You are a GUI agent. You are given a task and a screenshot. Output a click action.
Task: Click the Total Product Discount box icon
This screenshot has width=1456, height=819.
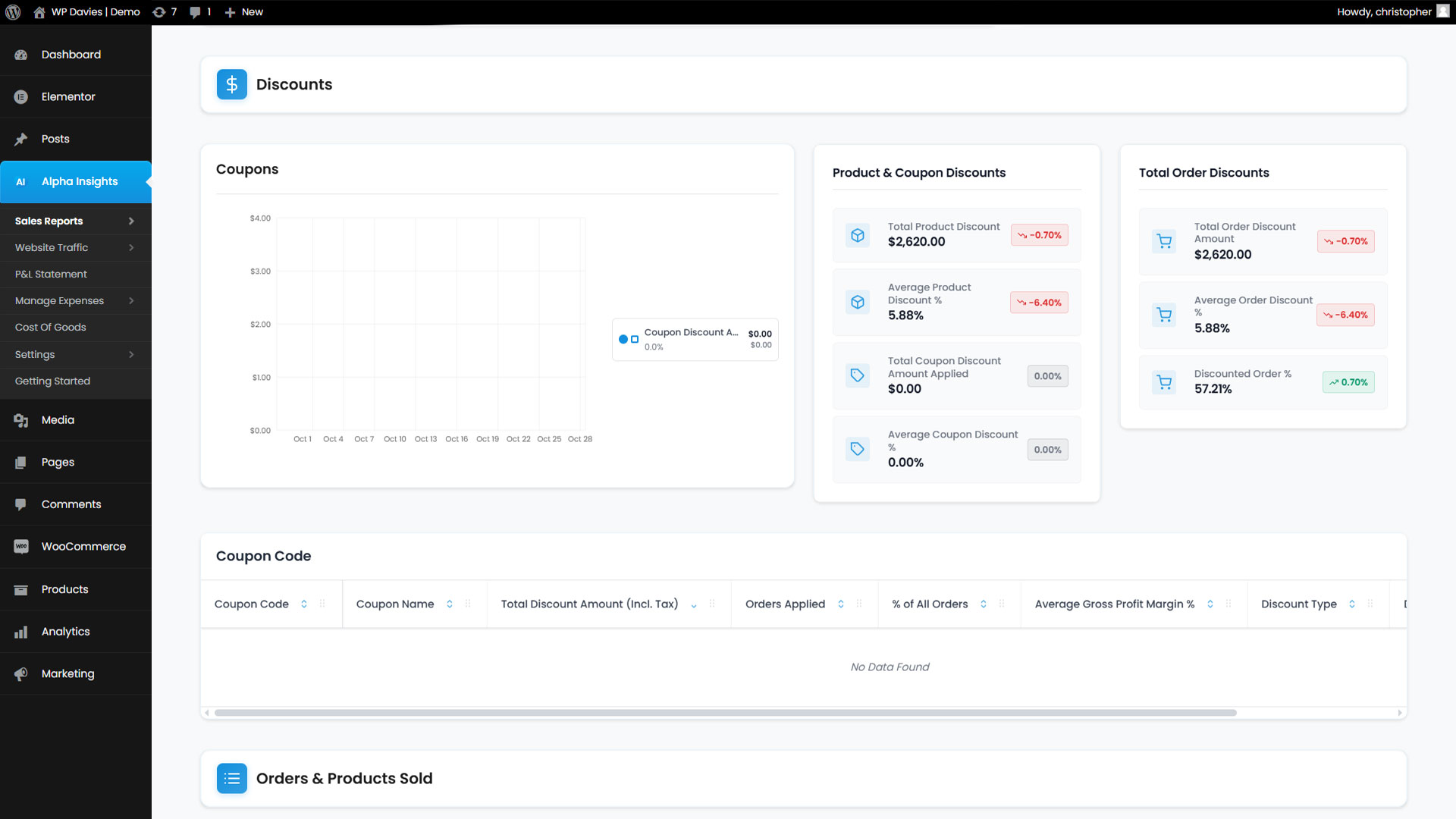[x=858, y=235]
